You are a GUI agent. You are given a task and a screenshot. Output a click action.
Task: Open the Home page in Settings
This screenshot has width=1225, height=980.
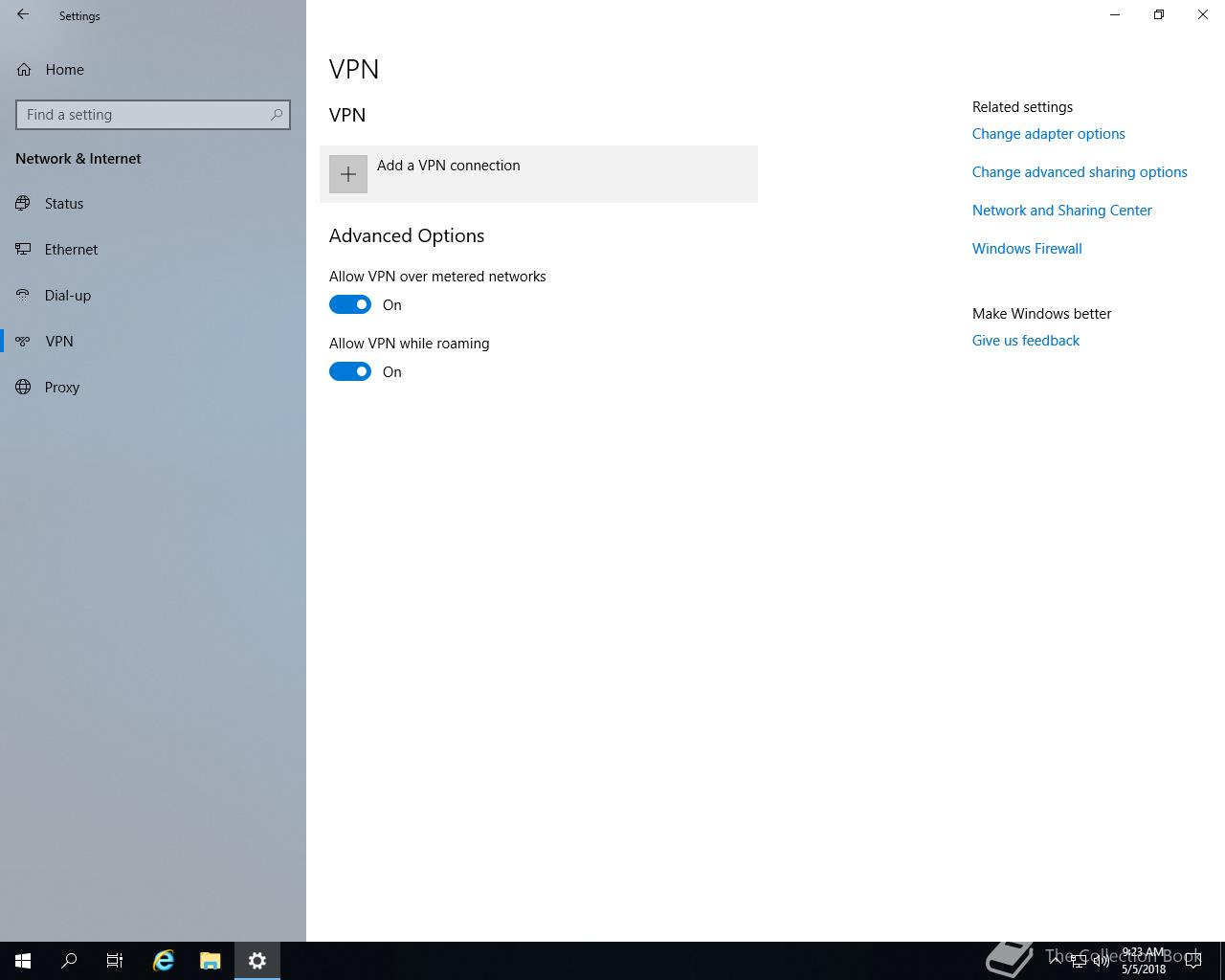click(153, 70)
